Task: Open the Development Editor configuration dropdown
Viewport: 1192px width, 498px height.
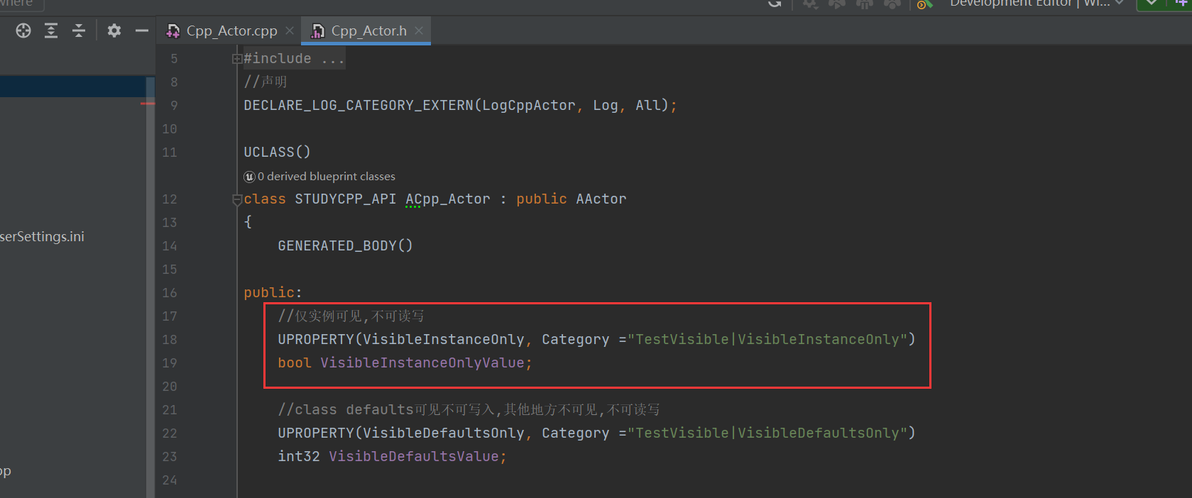Action: 1035,4
